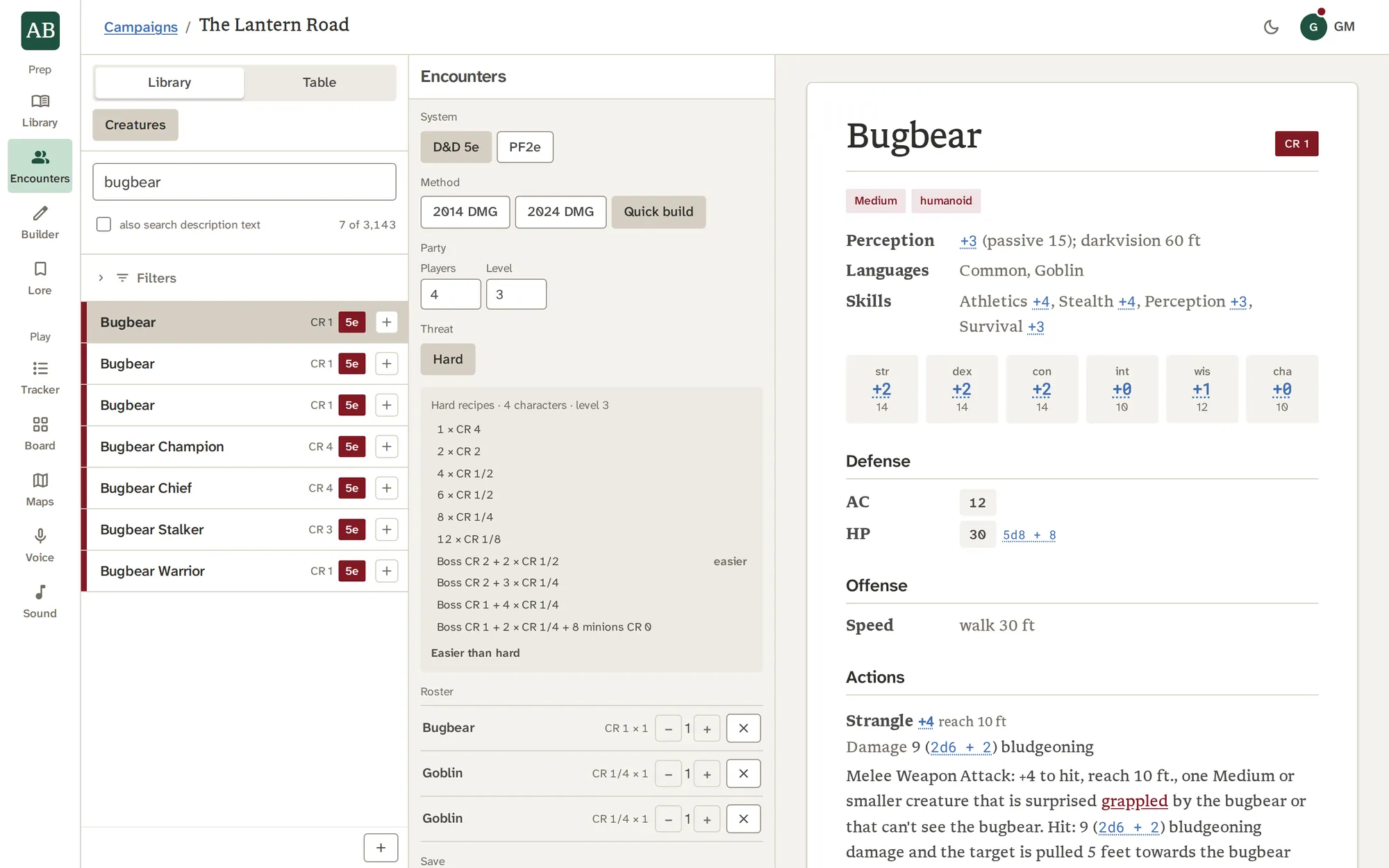Click the creature search field
The image size is (1389, 868).
tap(244, 182)
